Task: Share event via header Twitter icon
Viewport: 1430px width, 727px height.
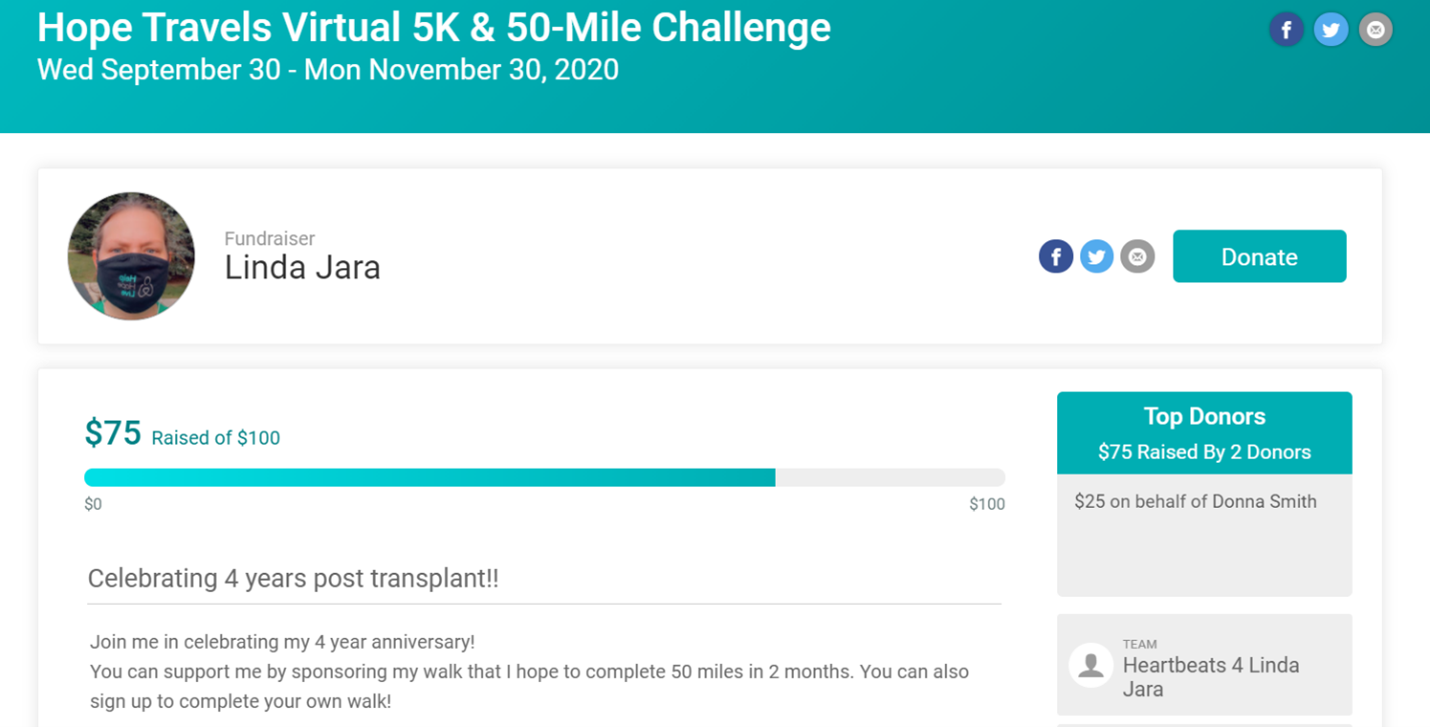Action: 1331,30
